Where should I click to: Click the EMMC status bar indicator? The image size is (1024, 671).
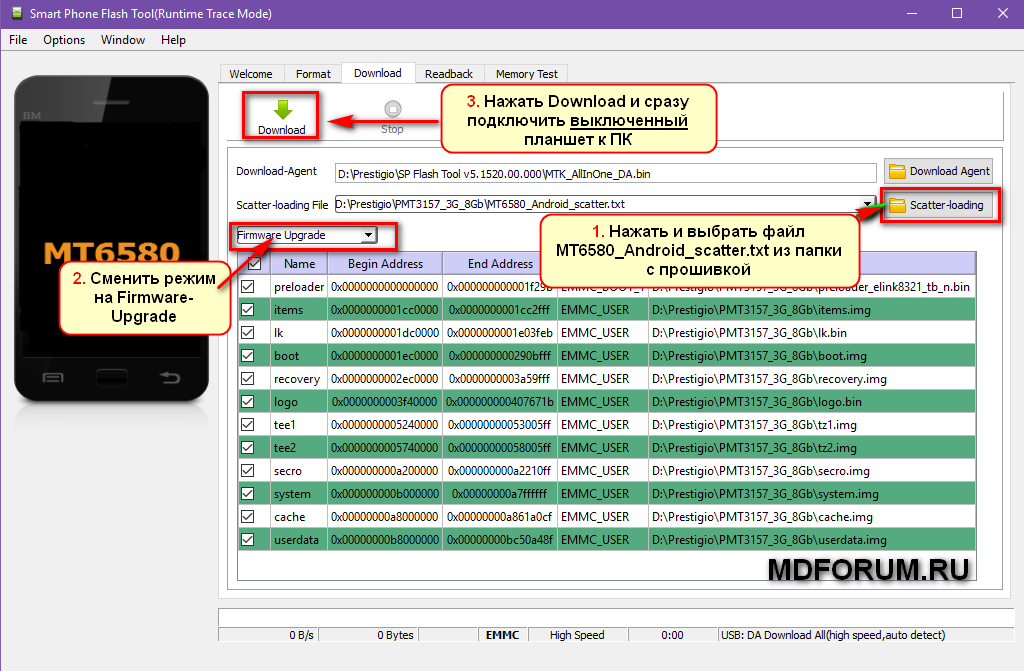coord(502,634)
